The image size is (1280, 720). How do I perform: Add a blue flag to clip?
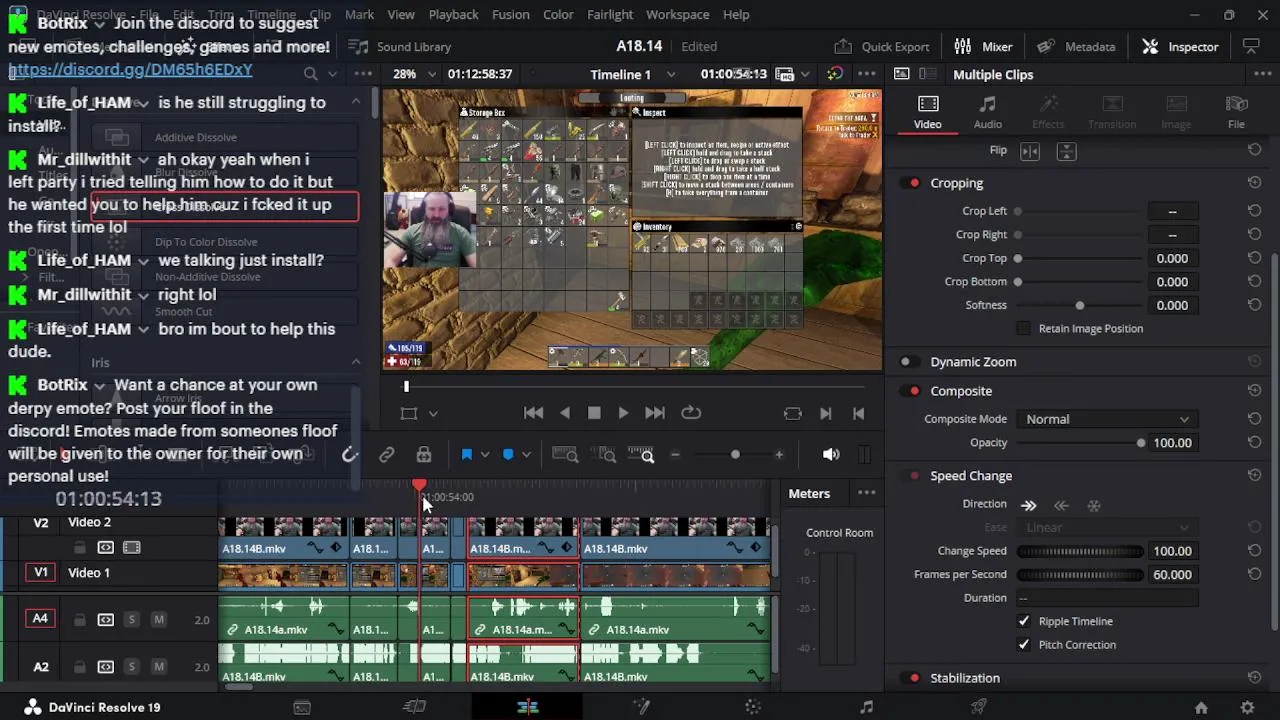(x=466, y=455)
